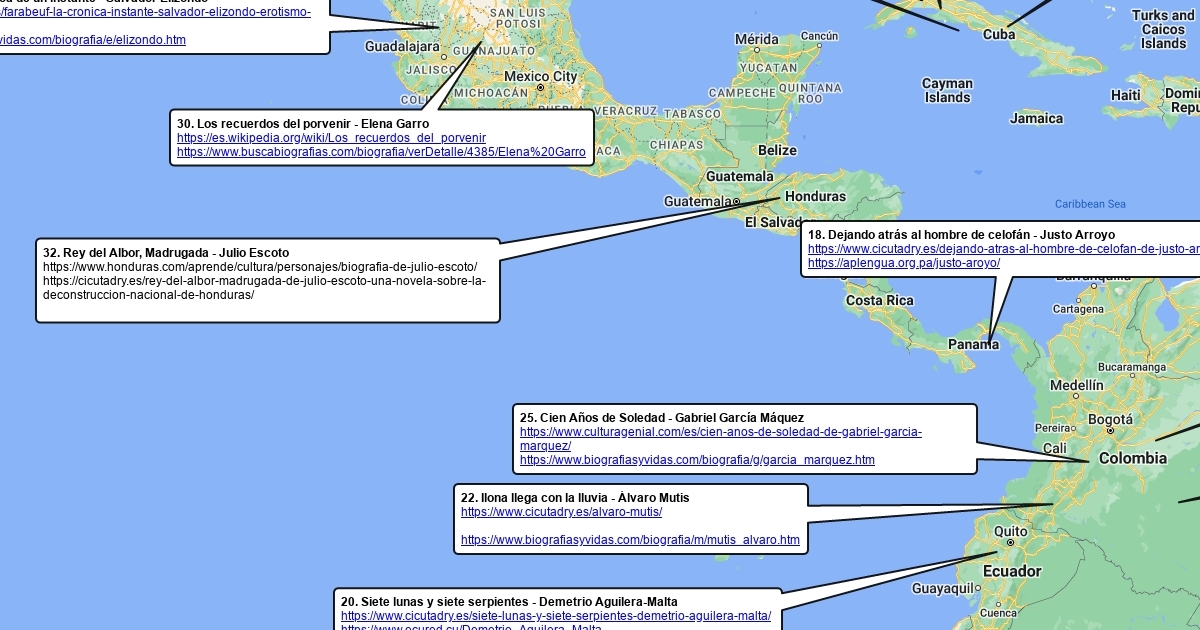Viewport: 1200px width, 630px height.
Task: Click the Honduras country label
Action: coord(815,197)
